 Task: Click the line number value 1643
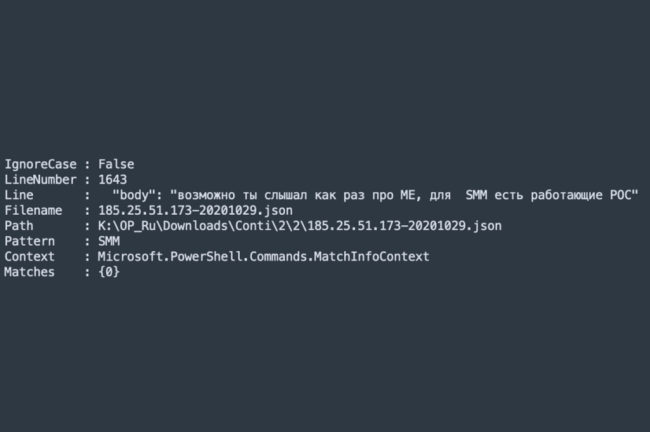coord(112,180)
